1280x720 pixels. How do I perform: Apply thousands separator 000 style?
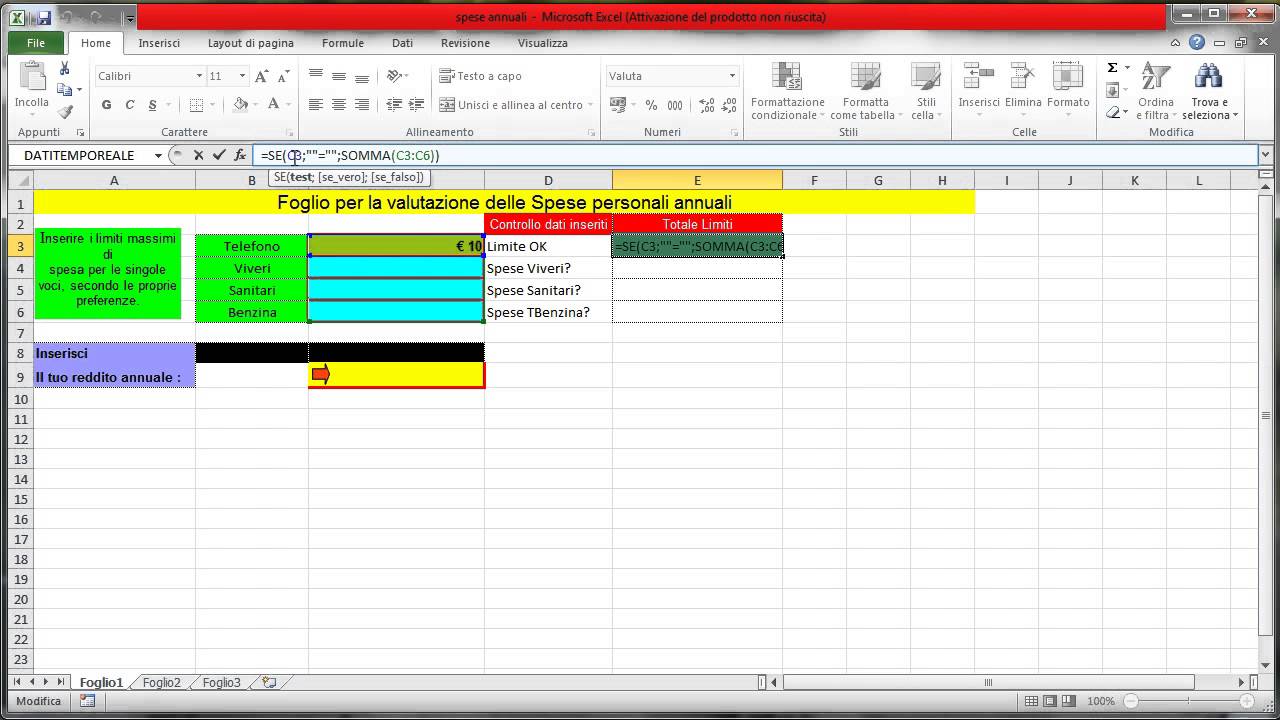point(675,105)
